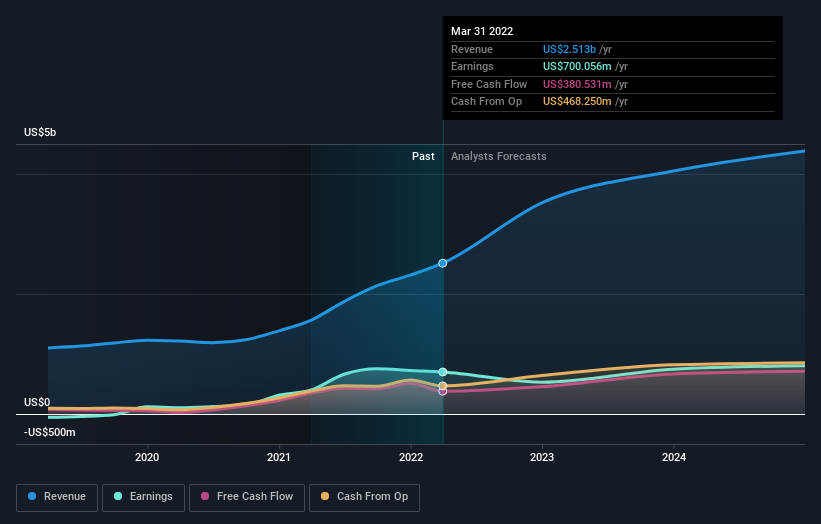
Task: Click the Earnings data point marker on the teal line
Action: click(443, 372)
